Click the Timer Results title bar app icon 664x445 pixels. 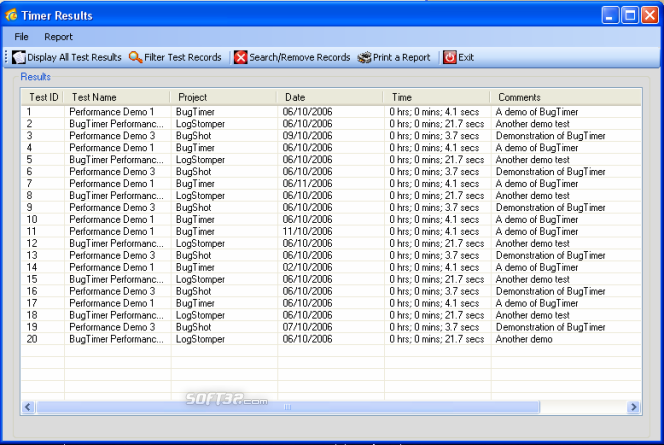[11, 15]
